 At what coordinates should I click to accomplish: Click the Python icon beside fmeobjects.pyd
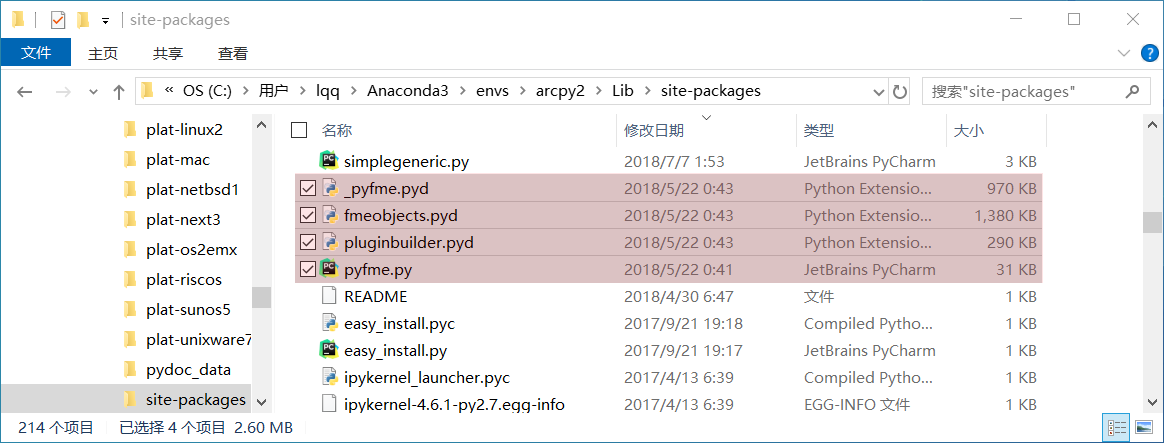pos(329,216)
